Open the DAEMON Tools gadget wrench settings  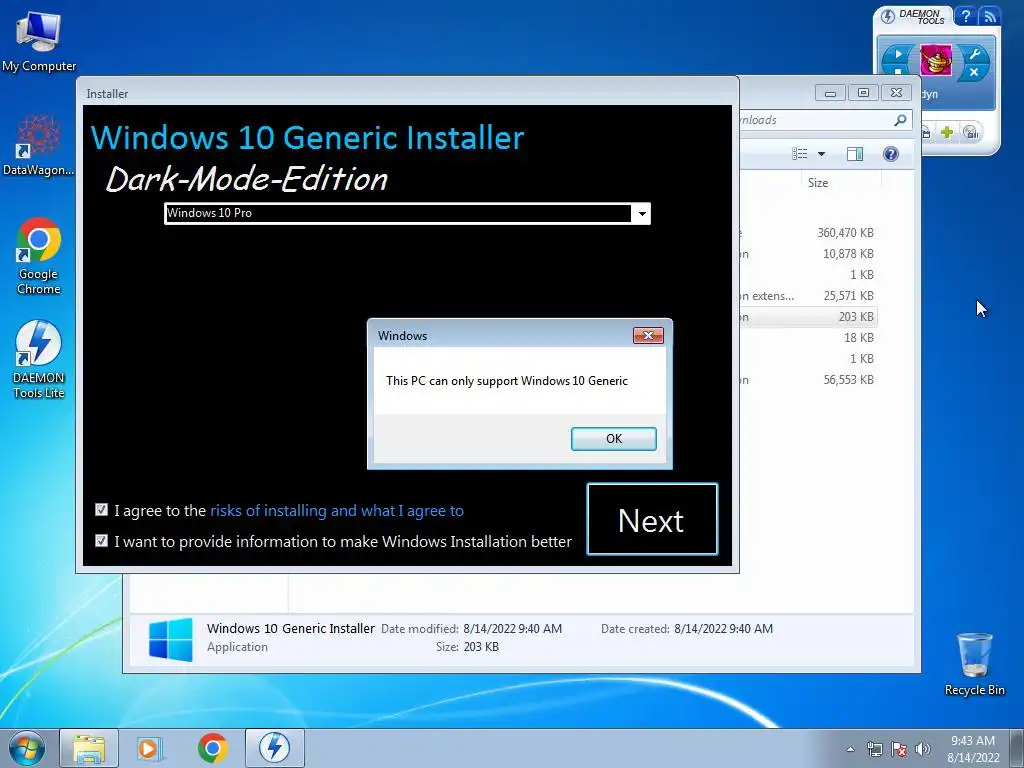974,54
